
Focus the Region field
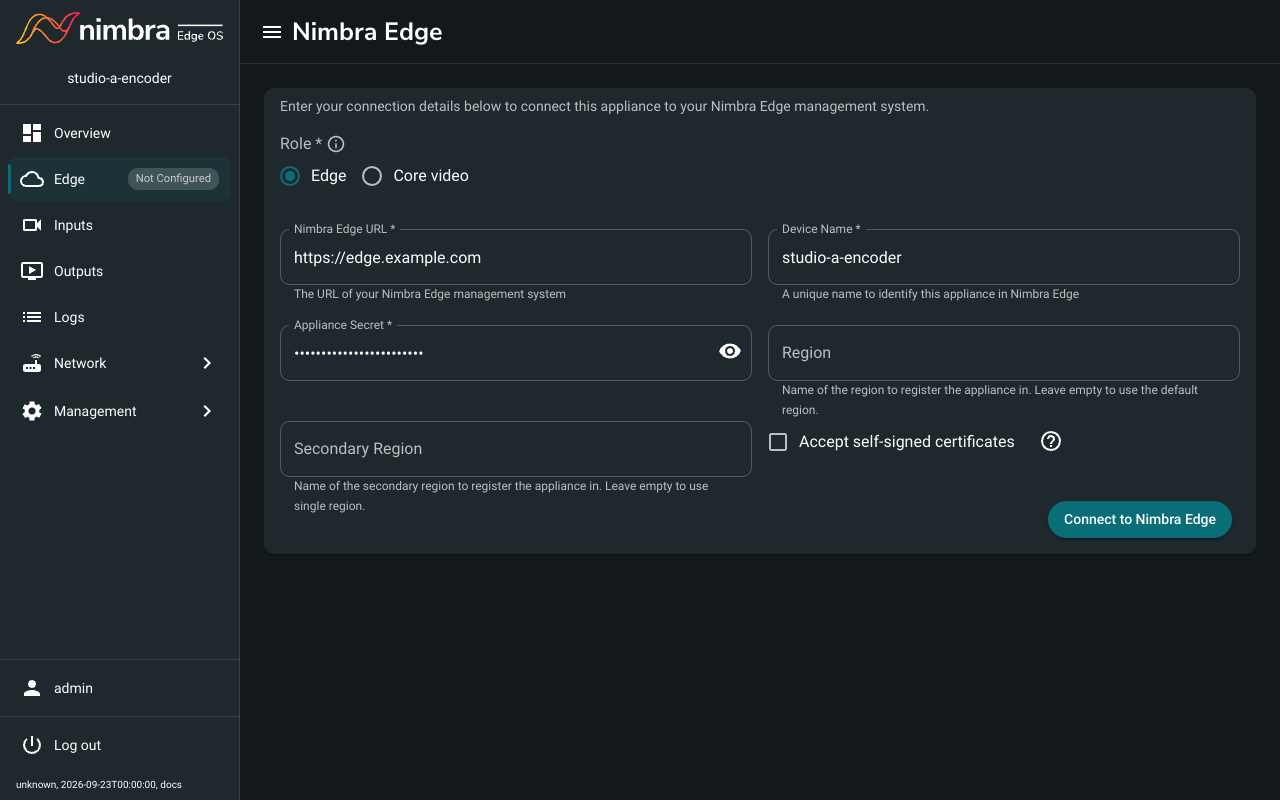click(1004, 353)
